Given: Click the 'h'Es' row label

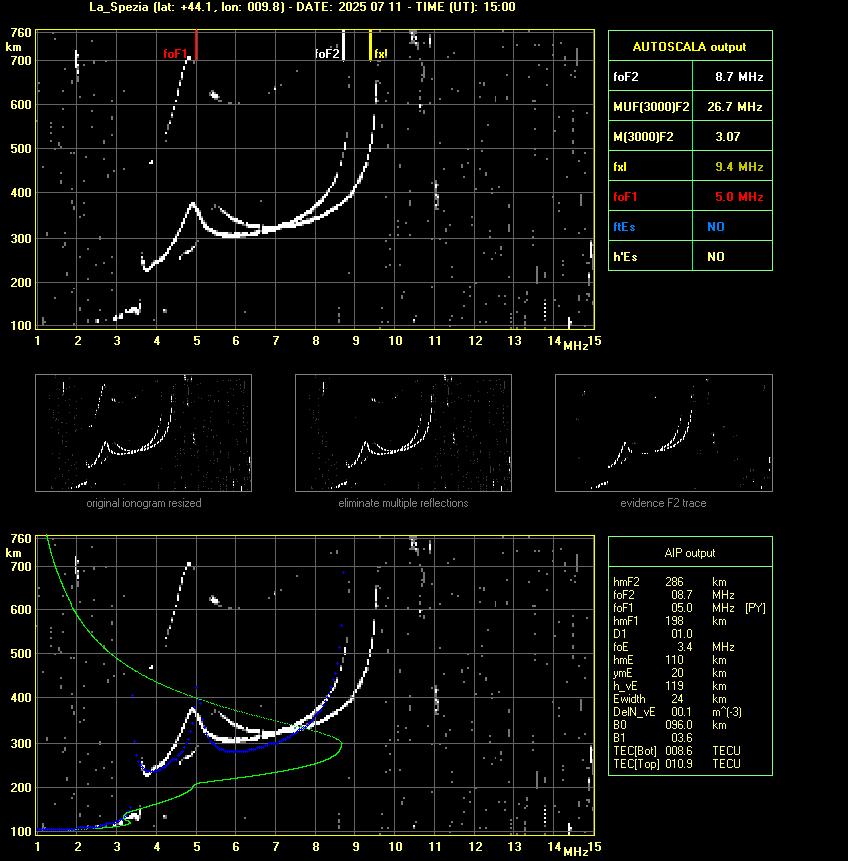Looking at the screenshot, I should point(625,257).
